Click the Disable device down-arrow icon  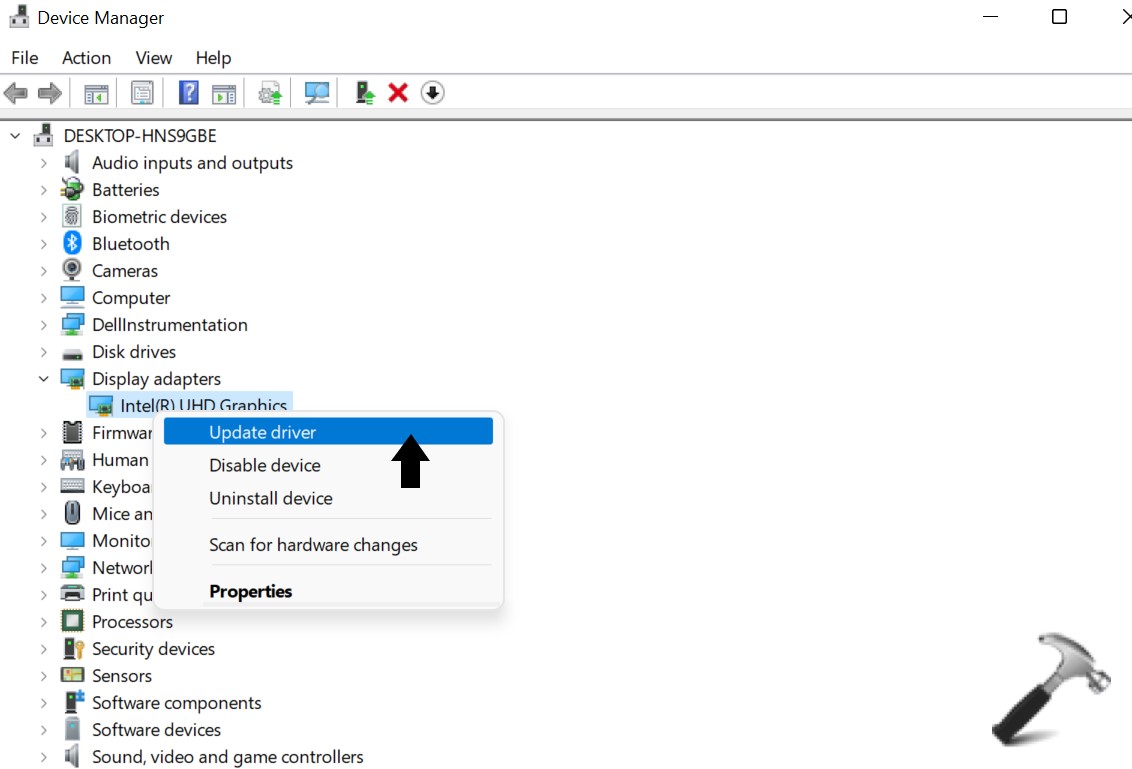pyautogui.click(x=432, y=92)
